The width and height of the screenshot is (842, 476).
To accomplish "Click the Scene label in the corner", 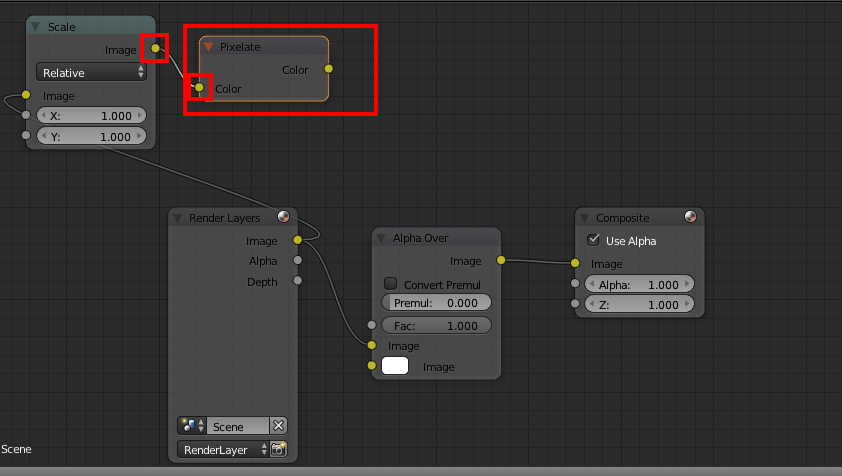I will pos(16,449).
